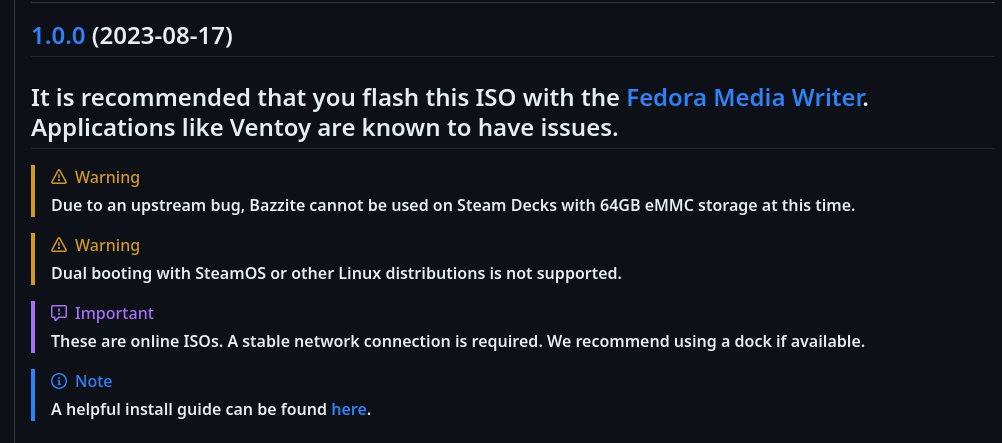1002x443 pixels.
Task: Click the Warning label above the eMMC notice
Action: coord(107,178)
